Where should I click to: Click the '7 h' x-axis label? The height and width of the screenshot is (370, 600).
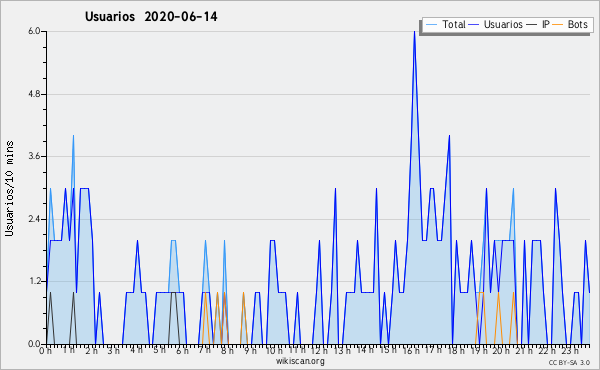(204, 350)
